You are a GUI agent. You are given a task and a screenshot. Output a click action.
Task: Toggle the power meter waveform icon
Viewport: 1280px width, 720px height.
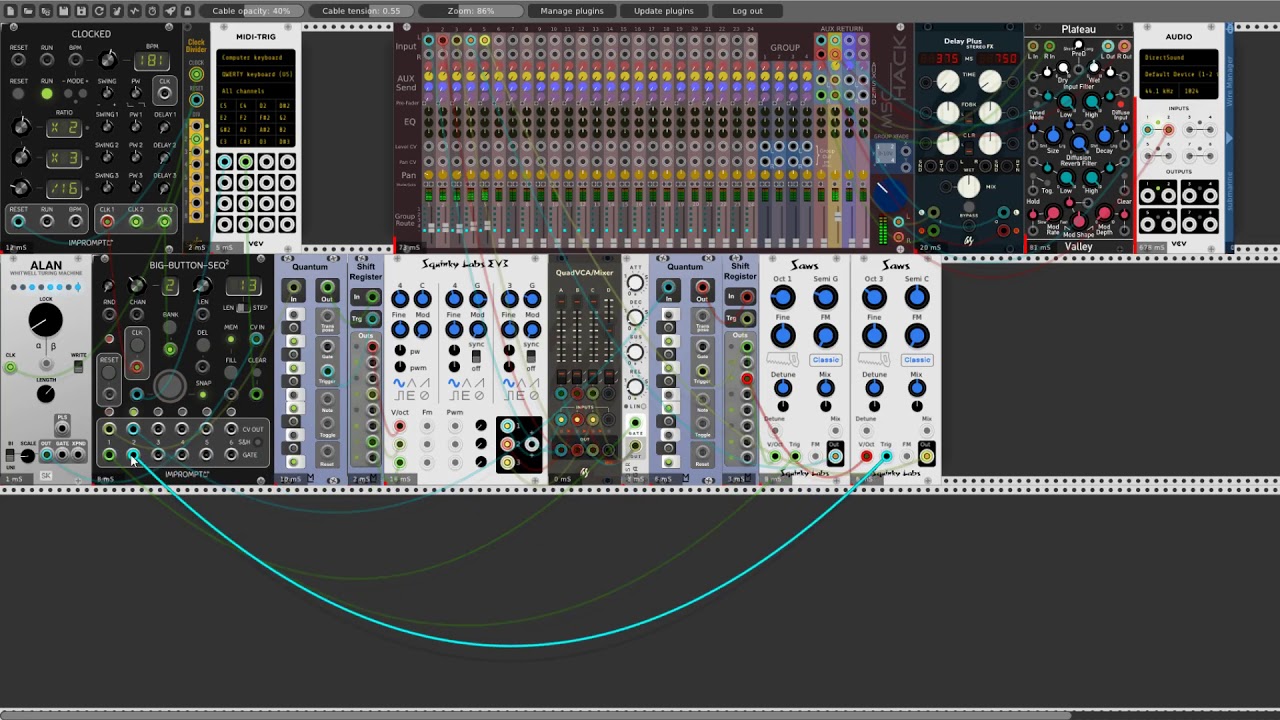[134, 11]
